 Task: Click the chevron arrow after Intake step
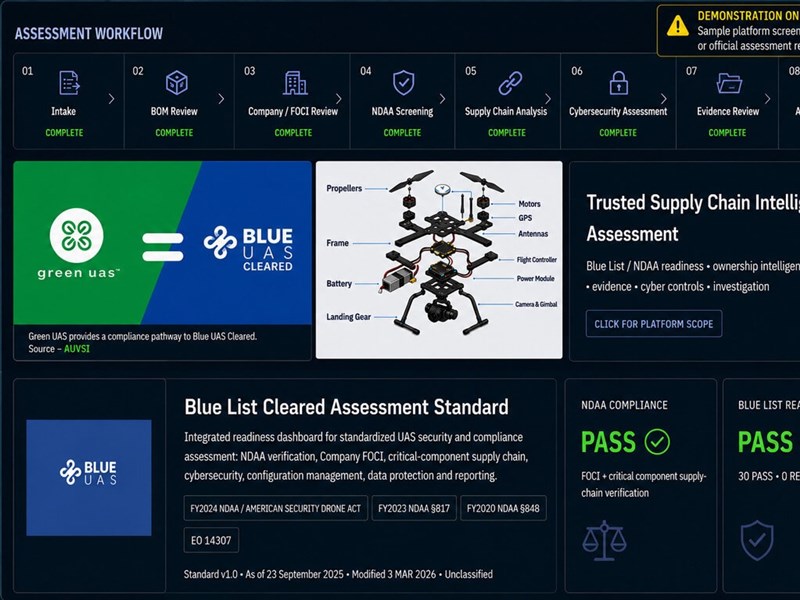pos(112,99)
